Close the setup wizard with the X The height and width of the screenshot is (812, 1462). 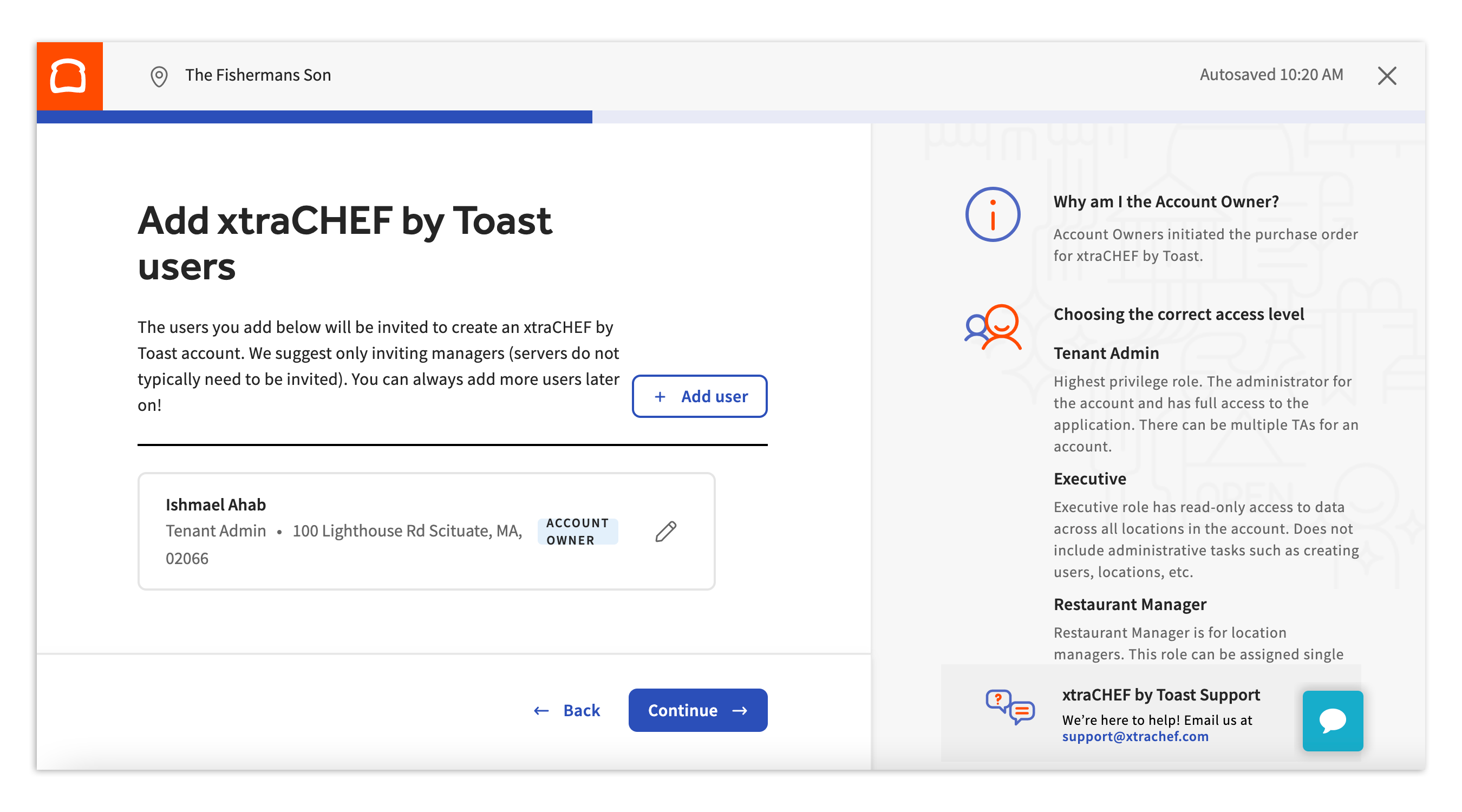[1387, 75]
